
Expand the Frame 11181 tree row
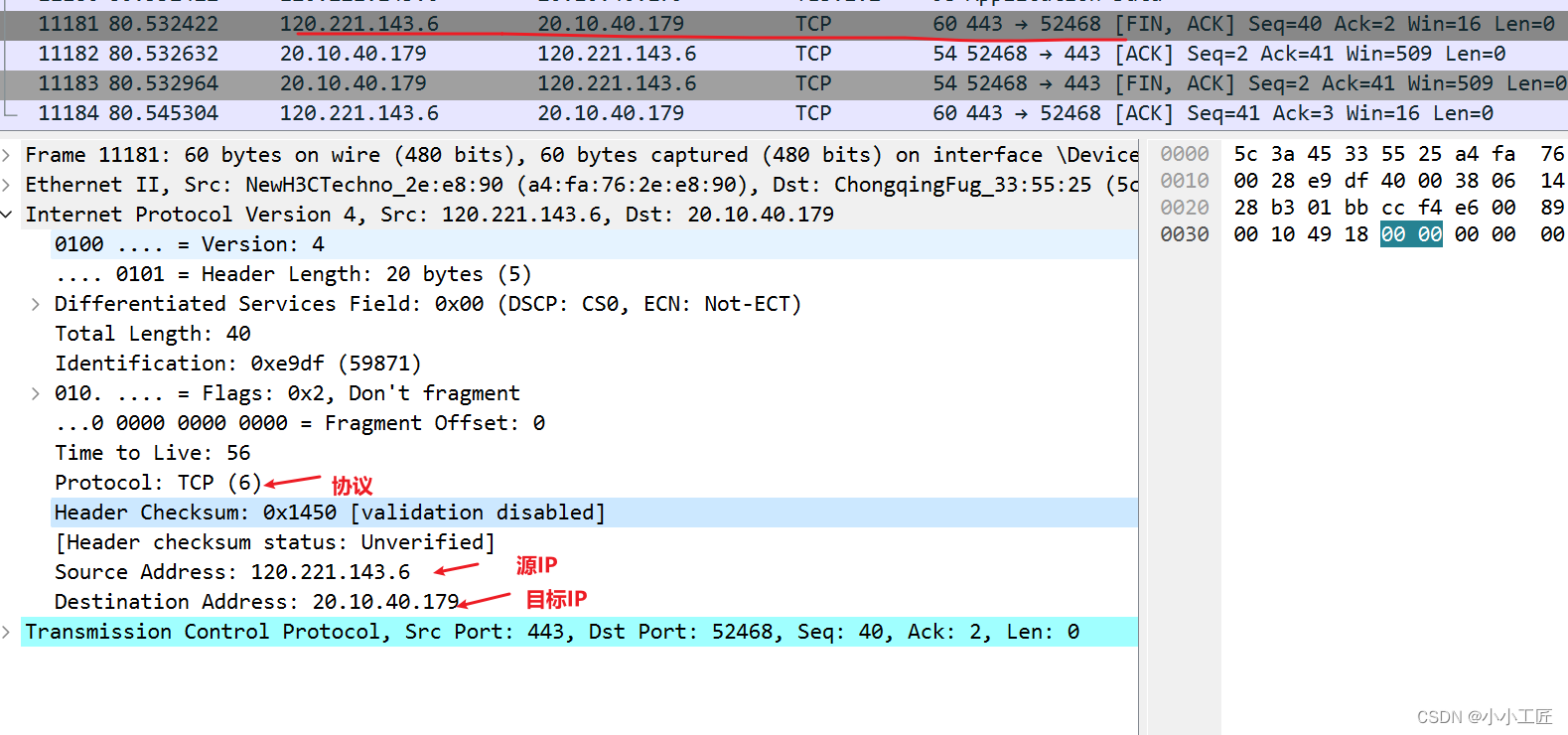coord(7,155)
